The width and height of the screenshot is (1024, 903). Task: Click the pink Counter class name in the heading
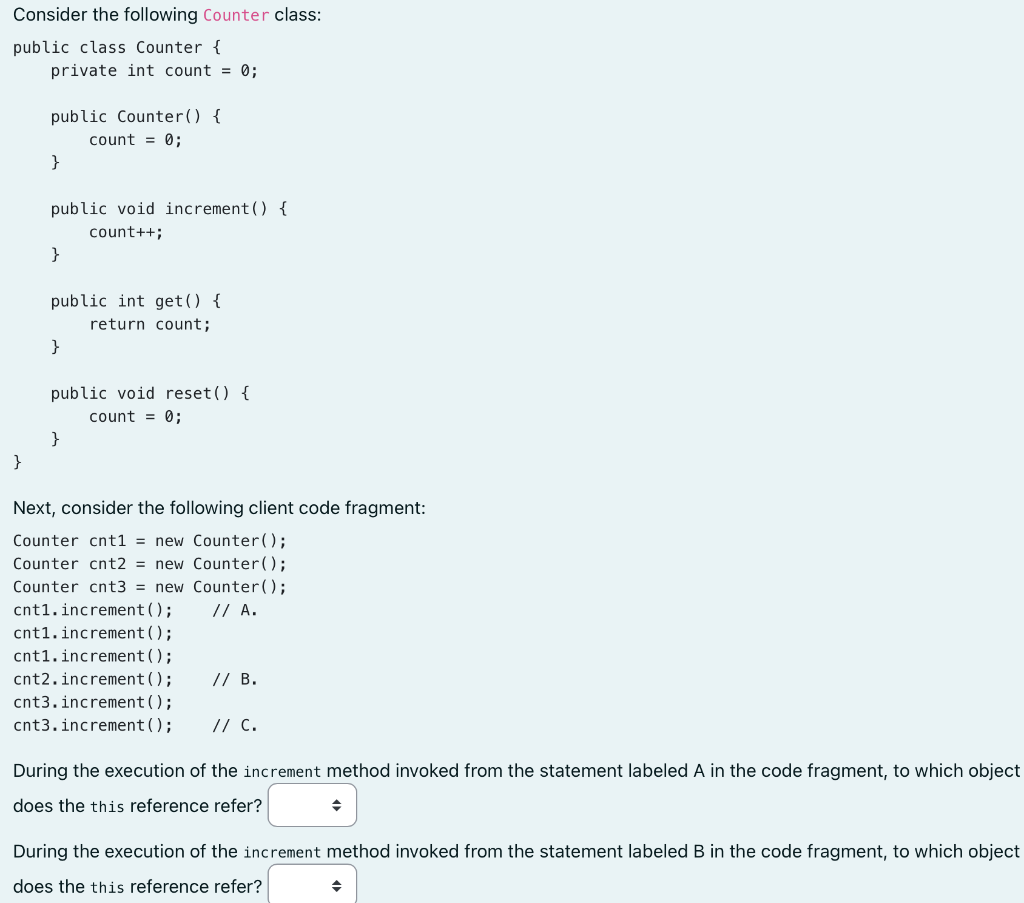tap(236, 15)
